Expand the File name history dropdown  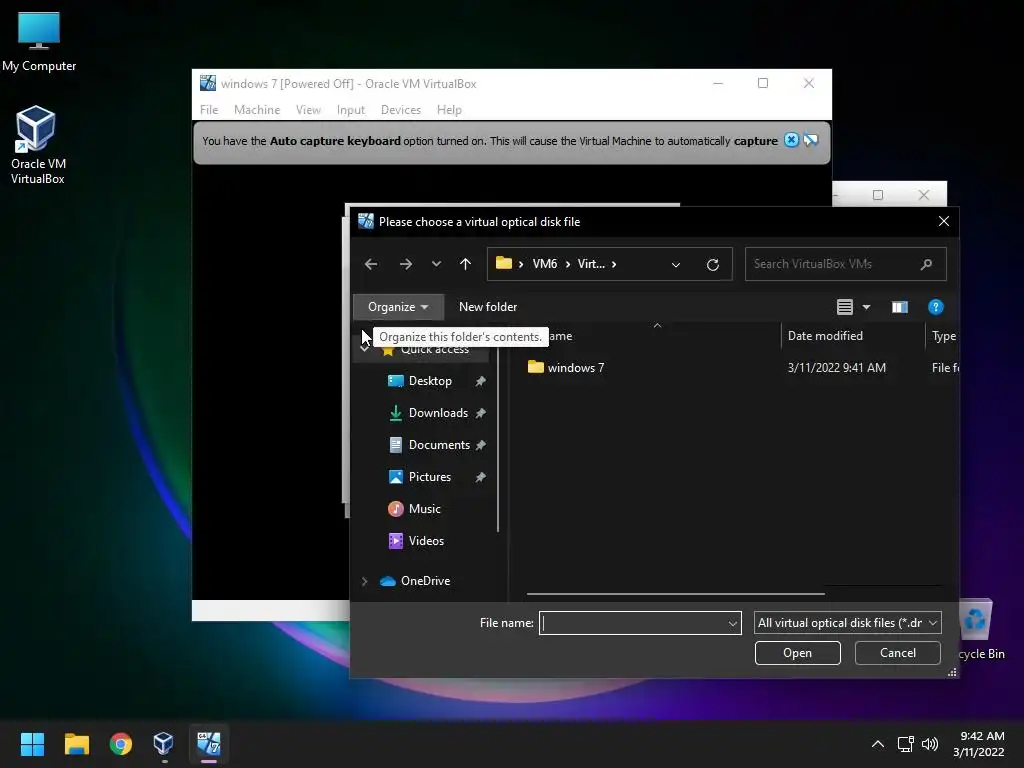[x=733, y=623]
